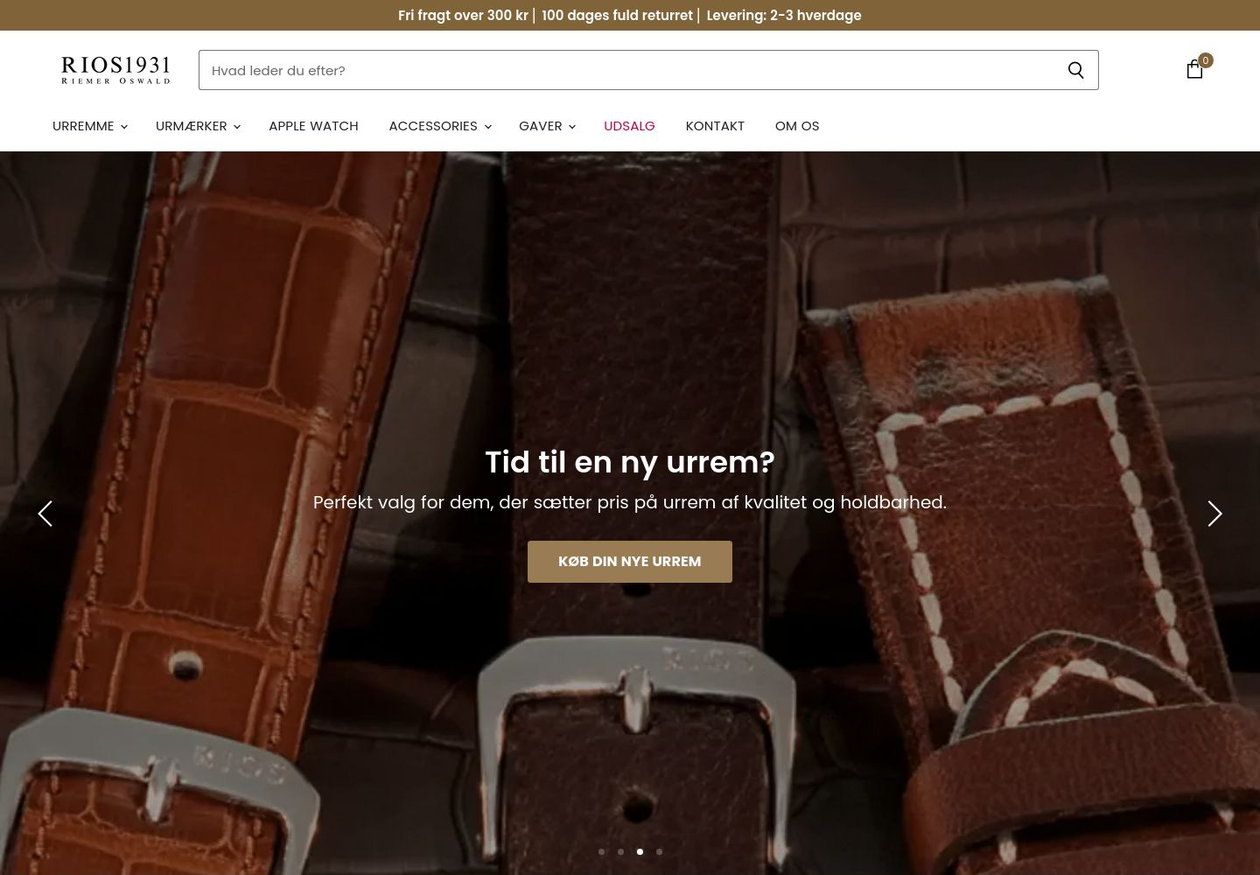Viewport: 1260px width, 875px height.
Task: Open the UDSALG sale page
Action: 629,126
